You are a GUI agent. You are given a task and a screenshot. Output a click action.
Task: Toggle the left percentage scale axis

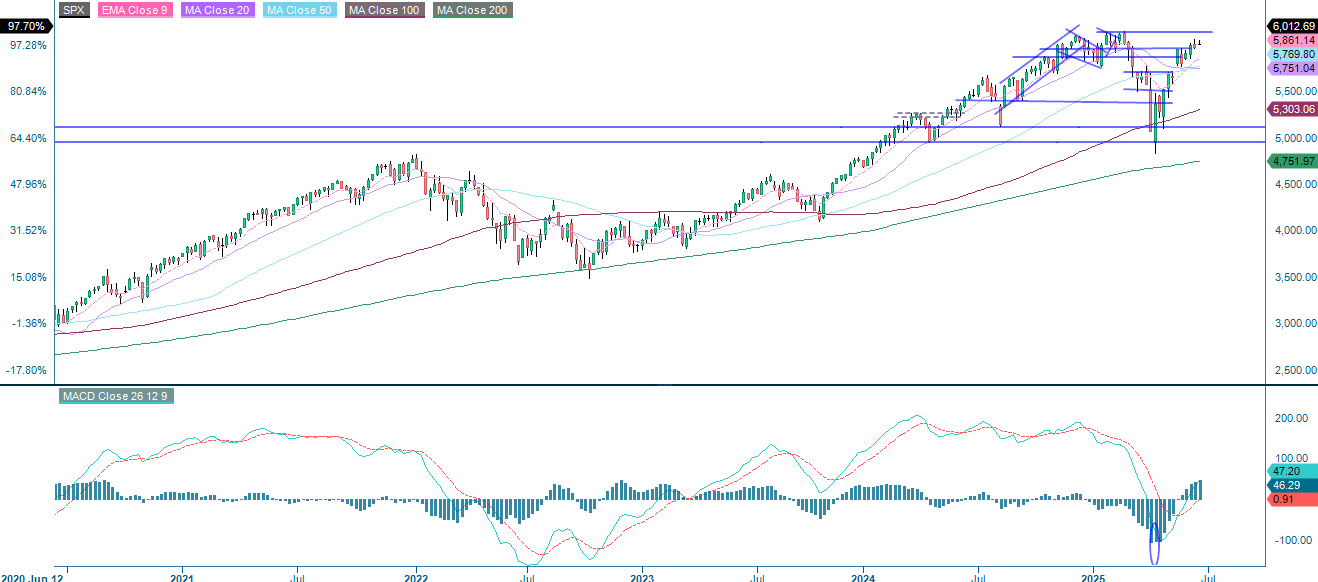(27, 200)
